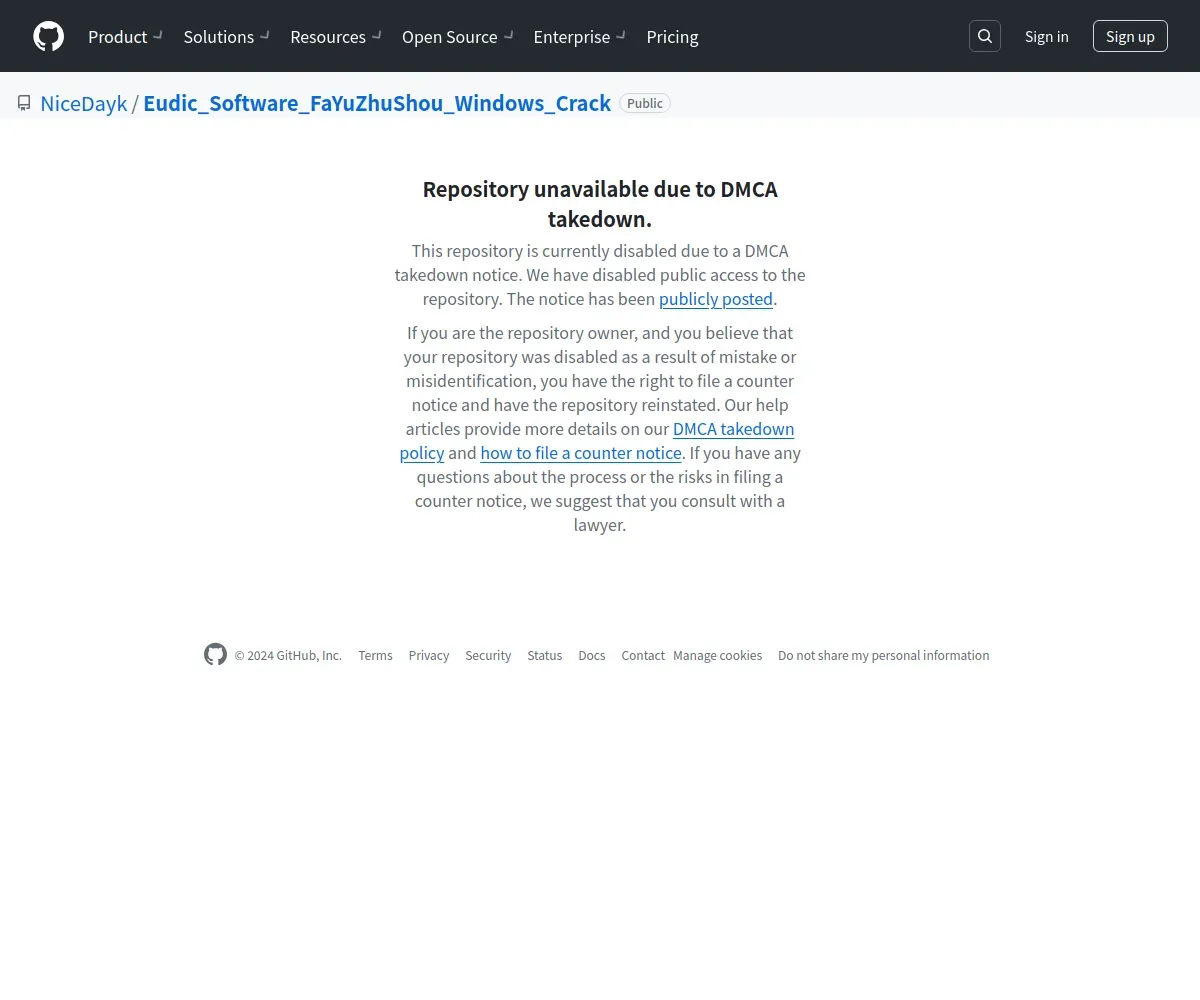Click the Sign in link
The image size is (1200, 1000).
[1046, 36]
